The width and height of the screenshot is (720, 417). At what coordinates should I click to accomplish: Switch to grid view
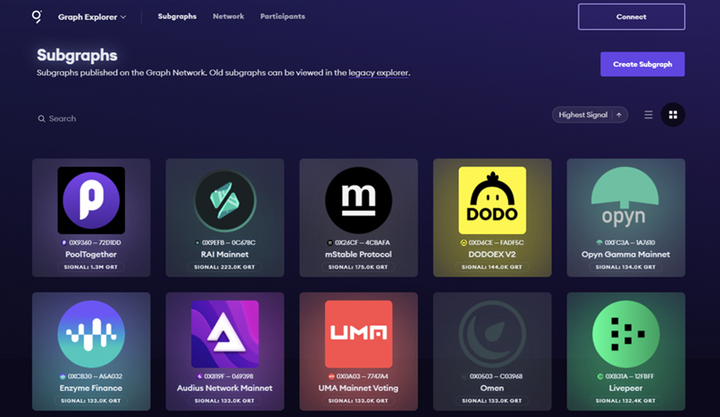[673, 115]
